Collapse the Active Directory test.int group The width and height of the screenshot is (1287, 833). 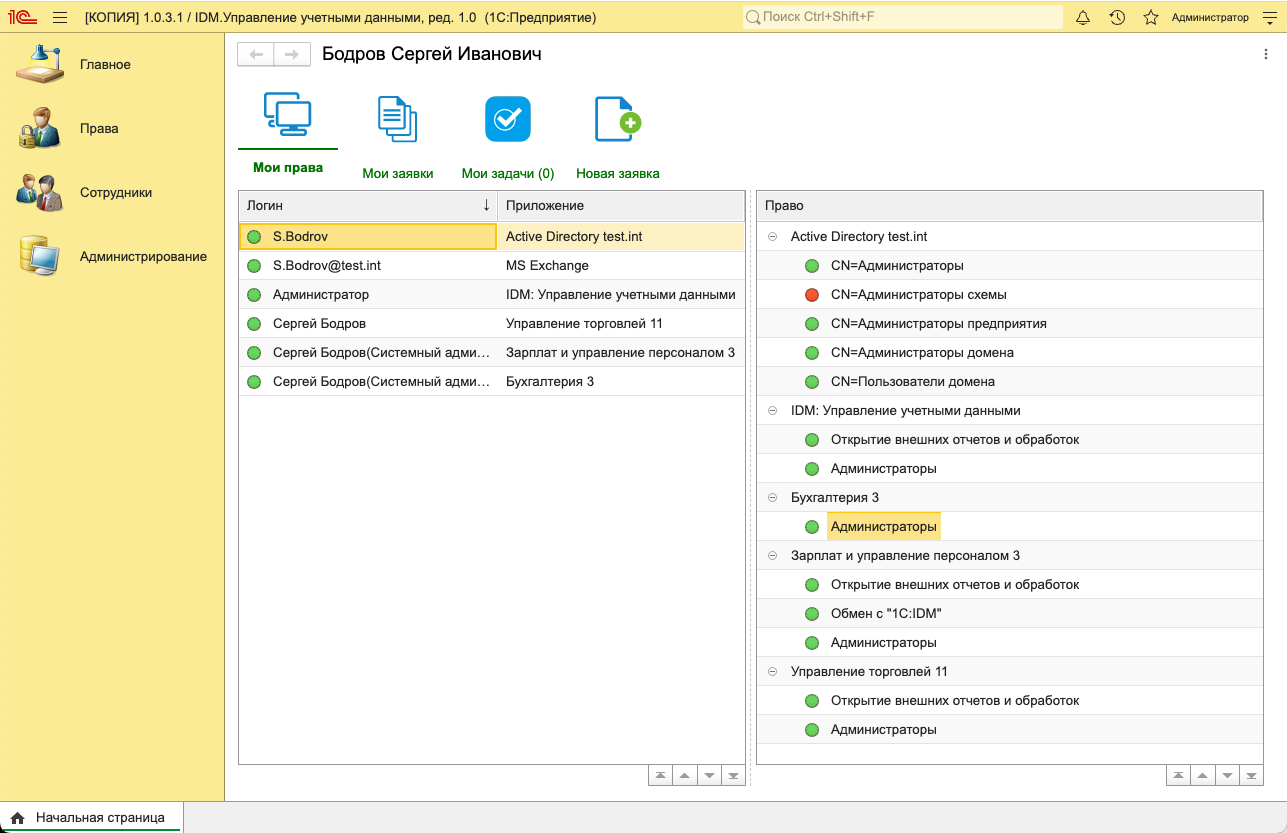coord(772,237)
